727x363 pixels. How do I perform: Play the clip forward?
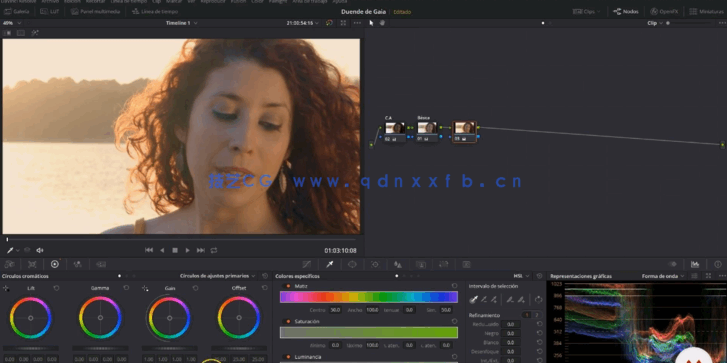188,250
